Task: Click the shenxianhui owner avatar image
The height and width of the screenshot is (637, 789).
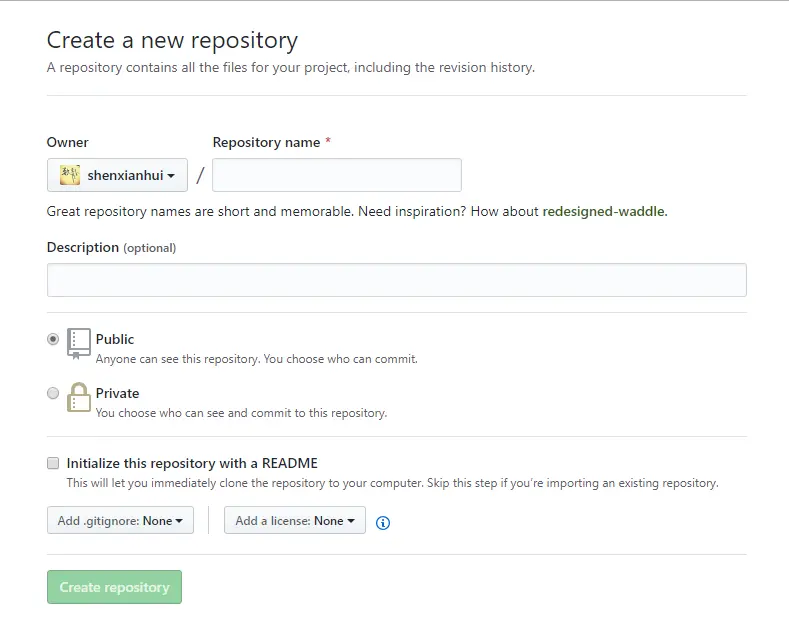Action: pyautogui.click(x=70, y=175)
